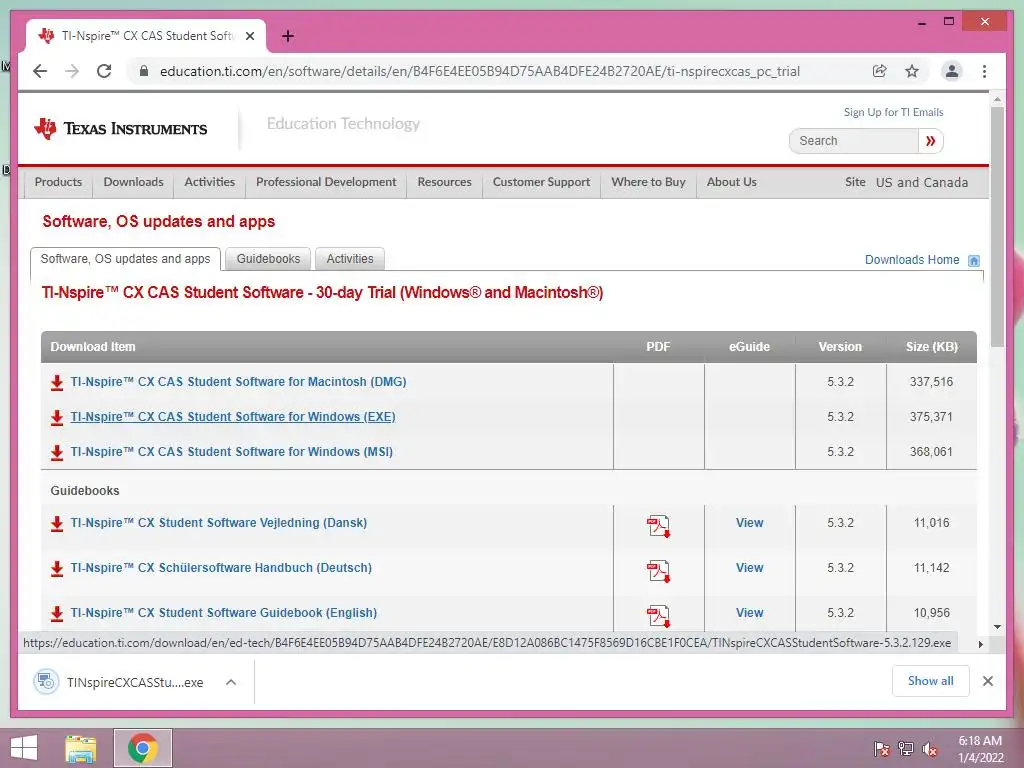View eGuide for Deutsch Handbuch

pyautogui.click(x=749, y=568)
